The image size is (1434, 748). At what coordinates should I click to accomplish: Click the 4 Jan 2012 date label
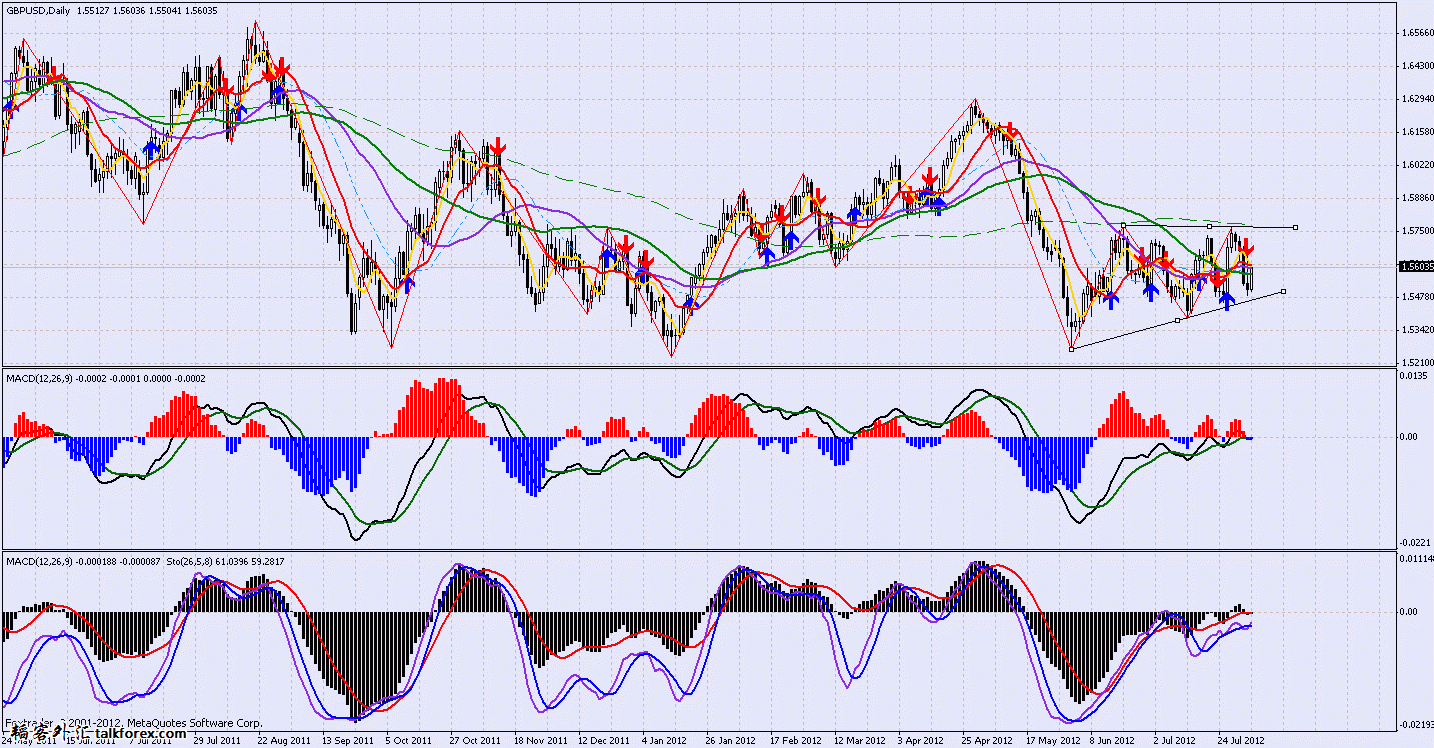(666, 741)
